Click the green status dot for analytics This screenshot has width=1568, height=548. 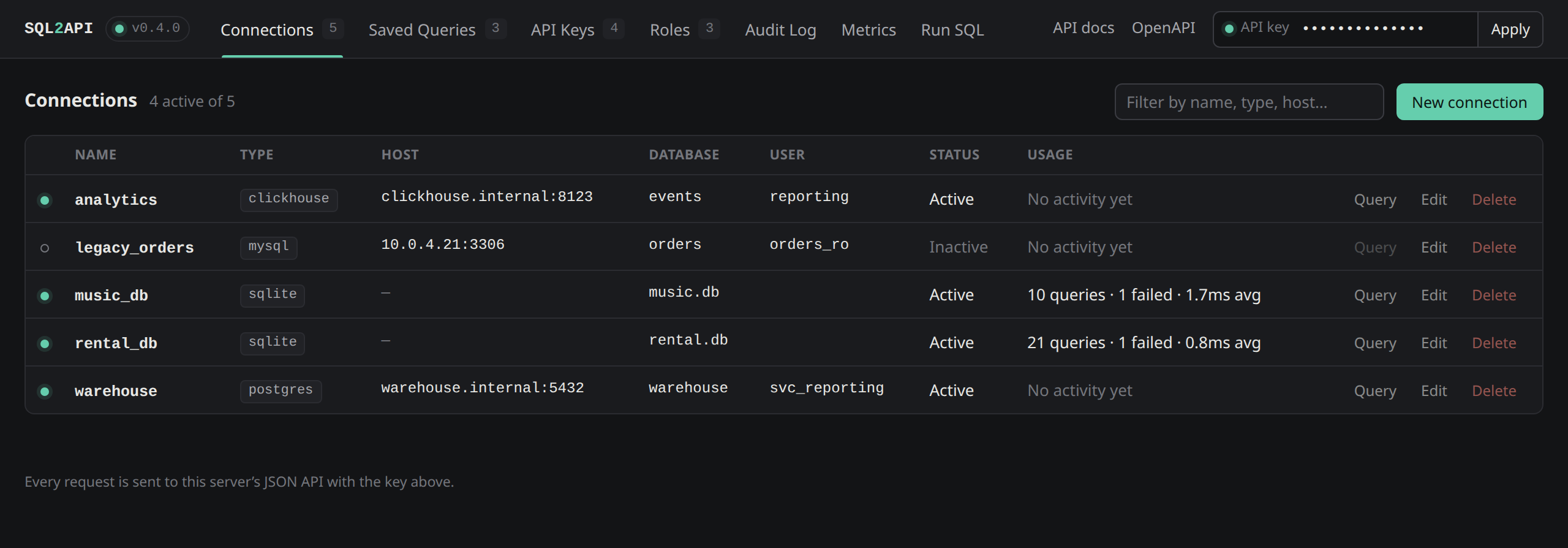click(45, 200)
